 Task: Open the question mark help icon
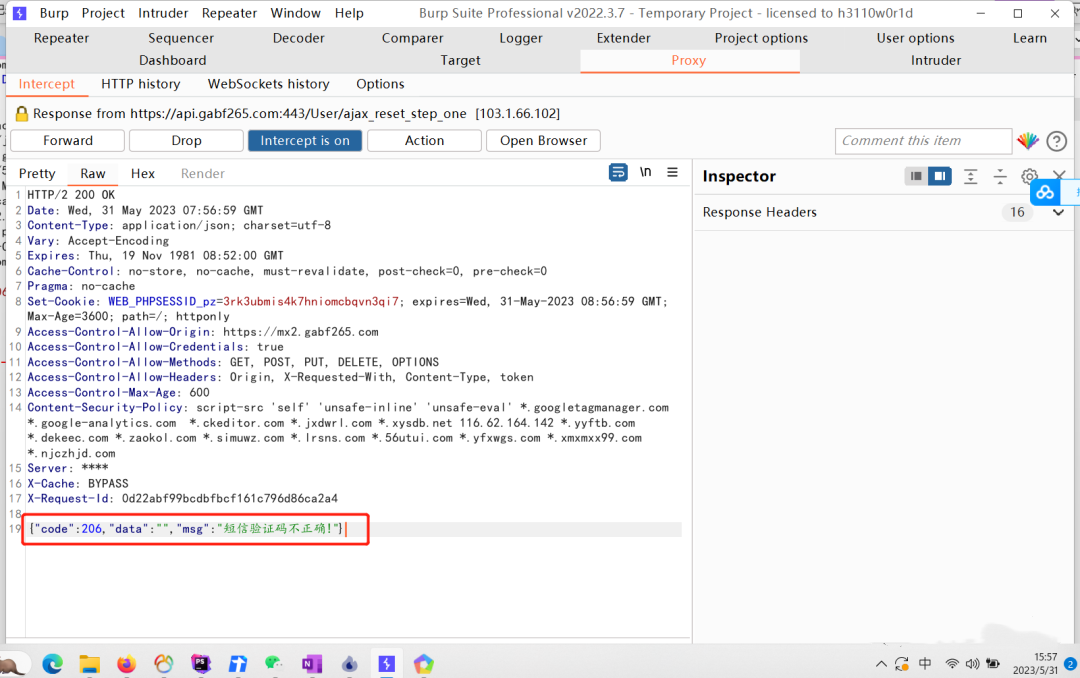(1056, 141)
